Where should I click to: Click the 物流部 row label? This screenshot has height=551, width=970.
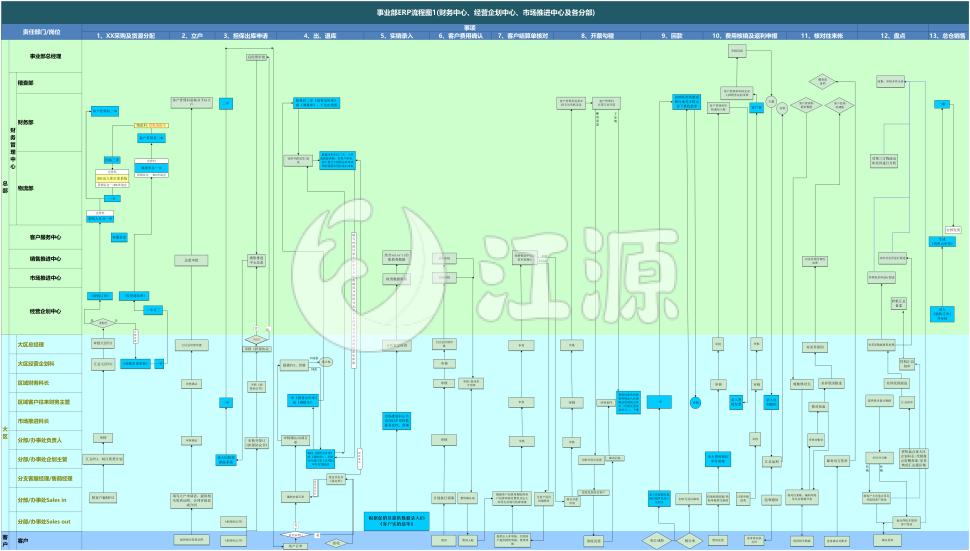(25, 188)
